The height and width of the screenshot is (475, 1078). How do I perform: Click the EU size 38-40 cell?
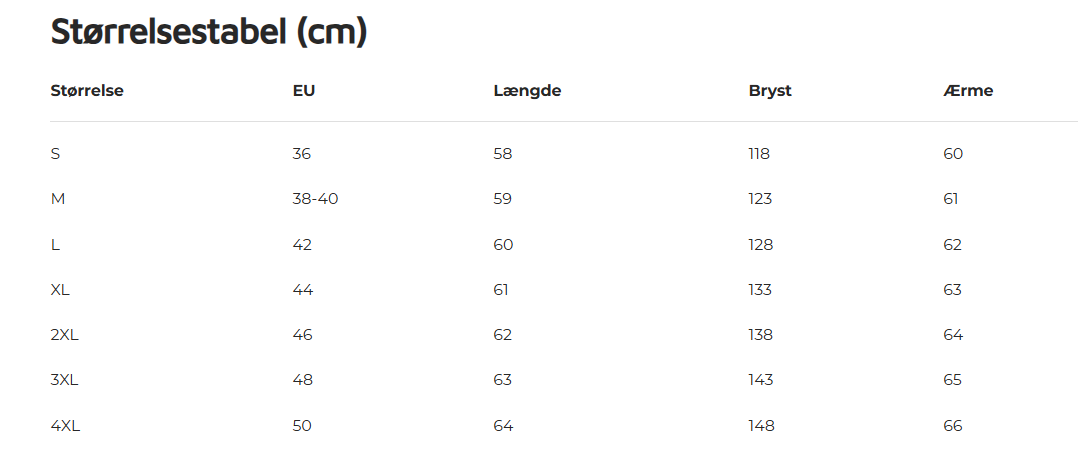pyautogui.click(x=315, y=199)
